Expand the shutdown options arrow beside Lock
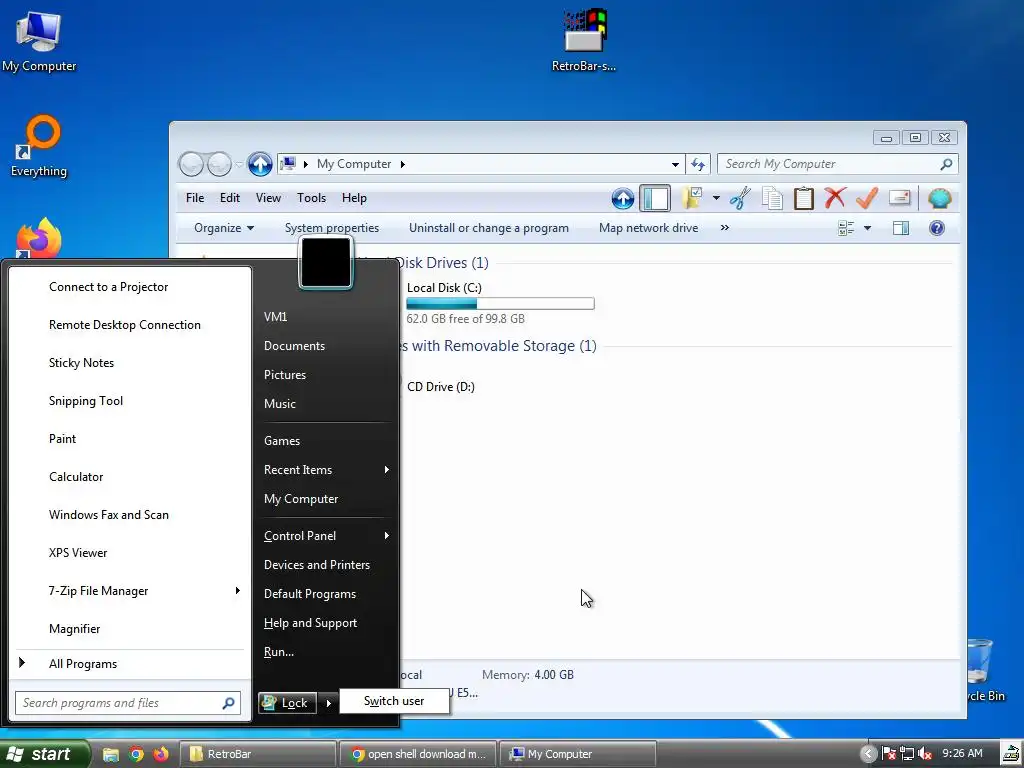 pos(328,703)
